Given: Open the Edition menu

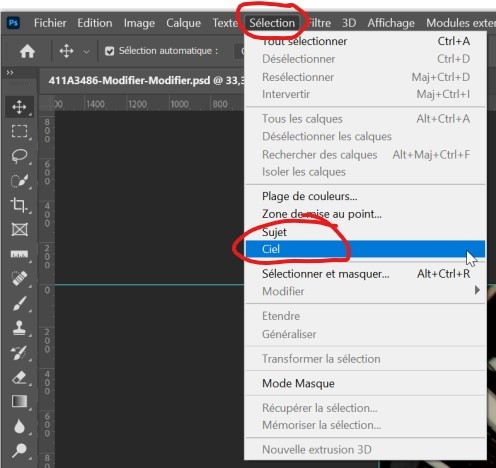Looking at the screenshot, I should tap(95, 23).
